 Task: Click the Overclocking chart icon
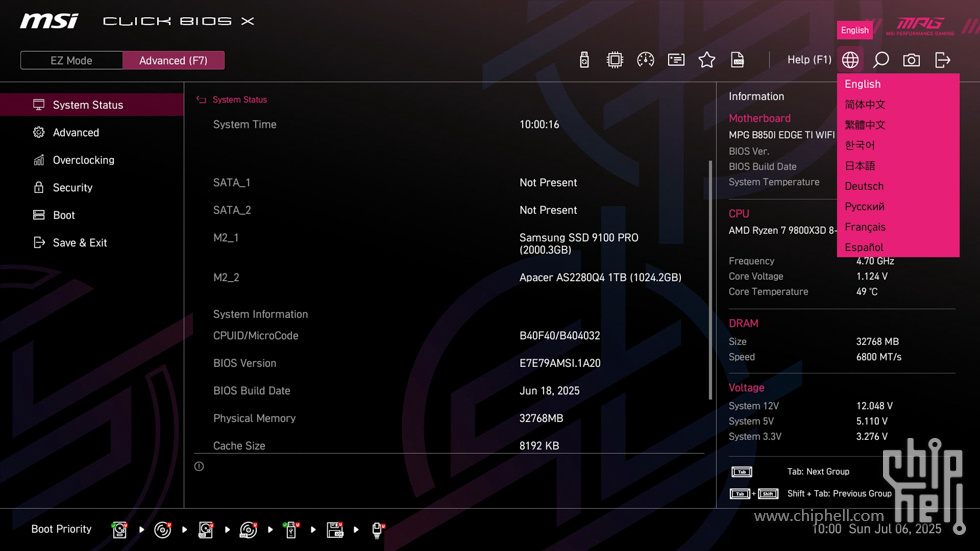(39, 160)
